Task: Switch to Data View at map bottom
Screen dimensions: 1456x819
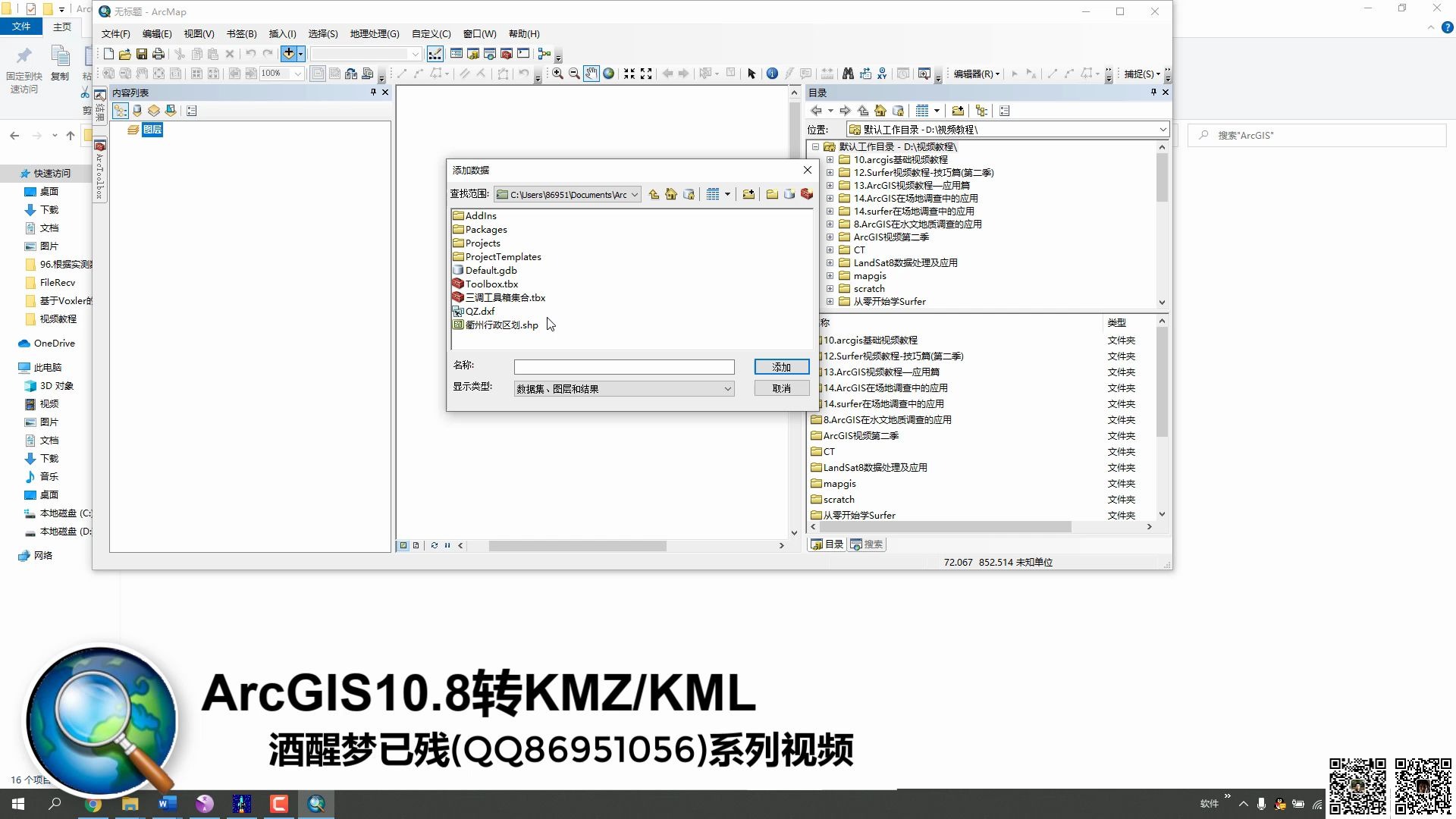Action: tap(403, 545)
